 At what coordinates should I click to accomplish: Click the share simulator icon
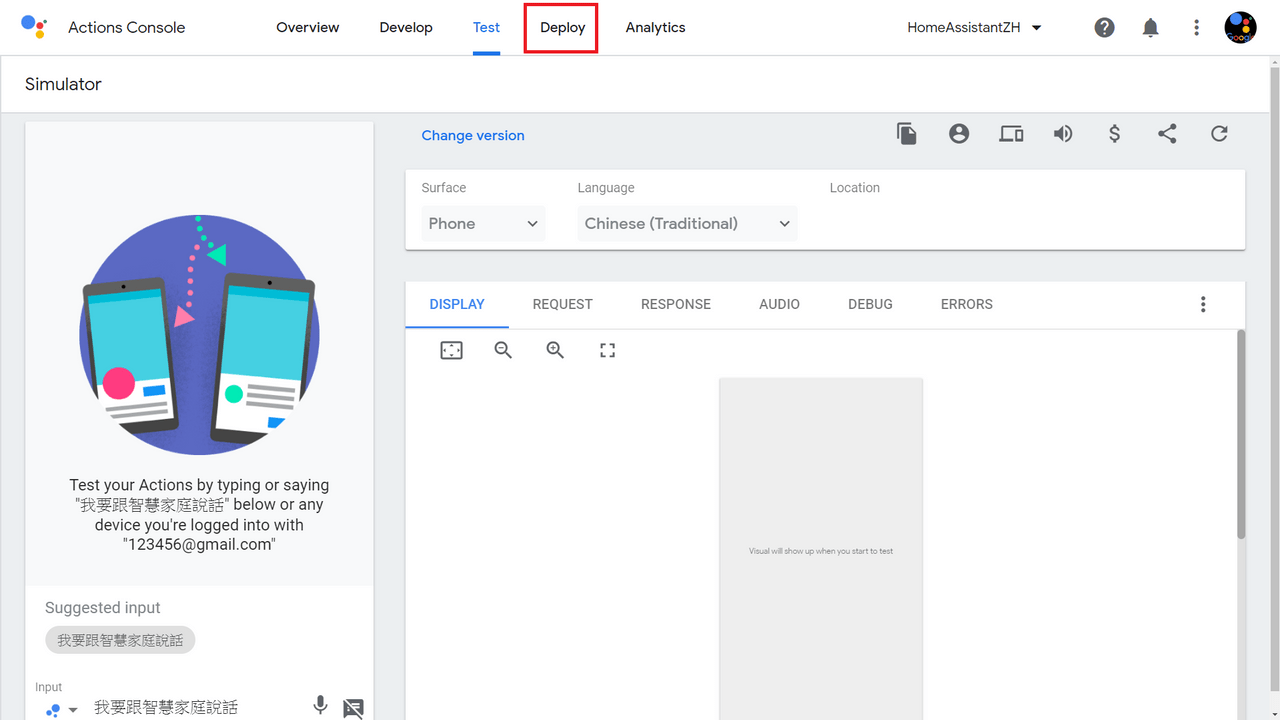pyautogui.click(x=1167, y=133)
